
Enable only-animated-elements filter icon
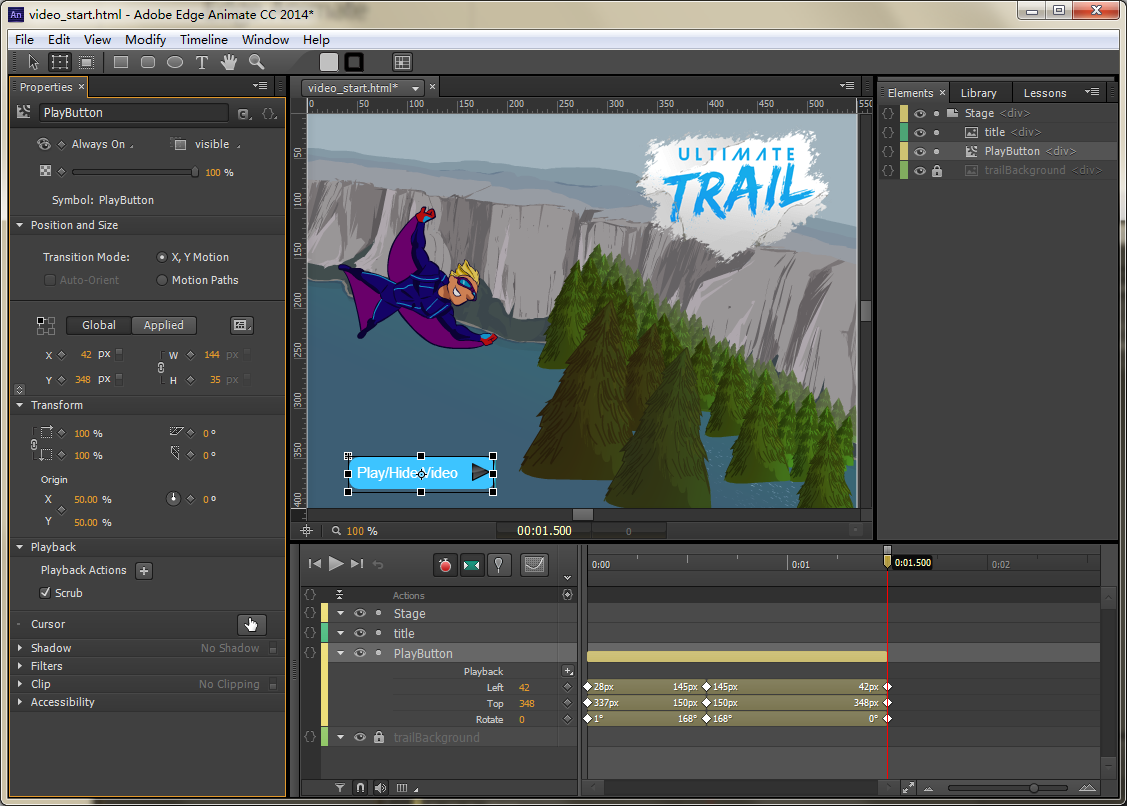tap(340, 788)
